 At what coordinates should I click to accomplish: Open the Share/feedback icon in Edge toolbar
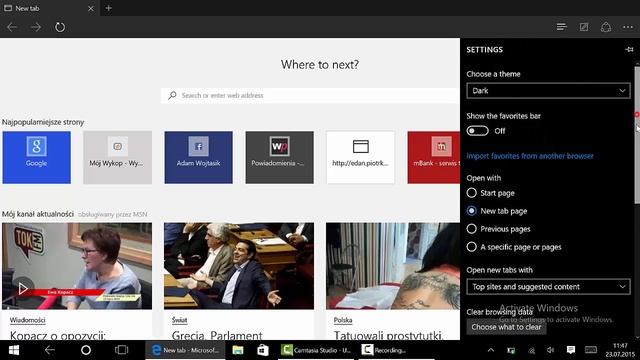click(606, 27)
